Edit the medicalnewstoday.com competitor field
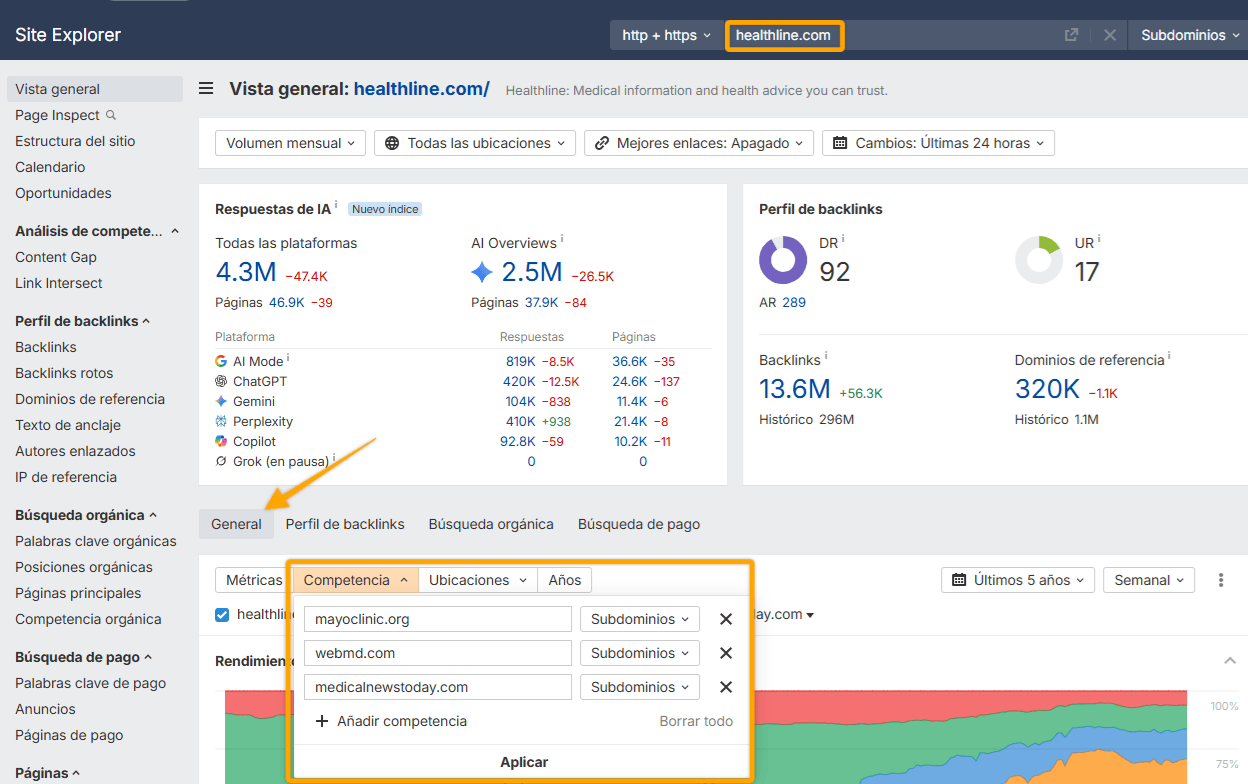The height and width of the screenshot is (784, 1248). [x=438, y=687]
